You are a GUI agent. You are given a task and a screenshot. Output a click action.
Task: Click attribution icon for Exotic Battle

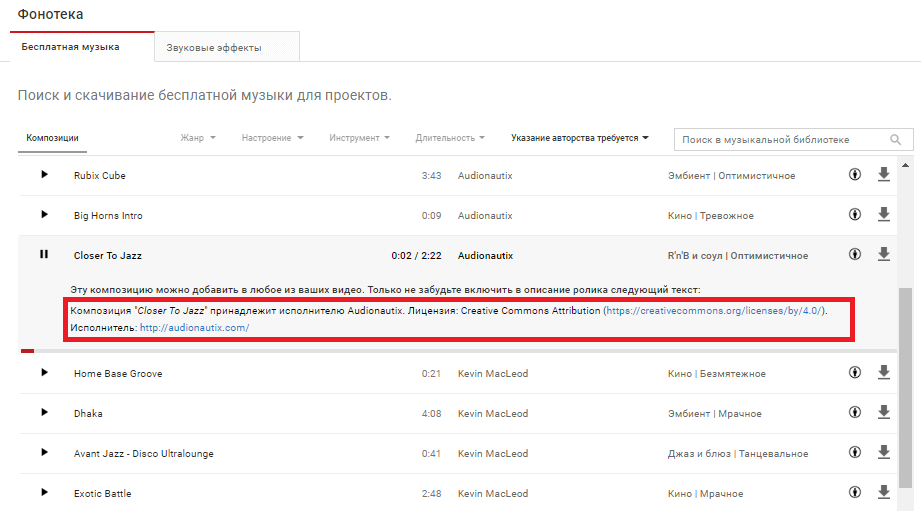(854, 493)
